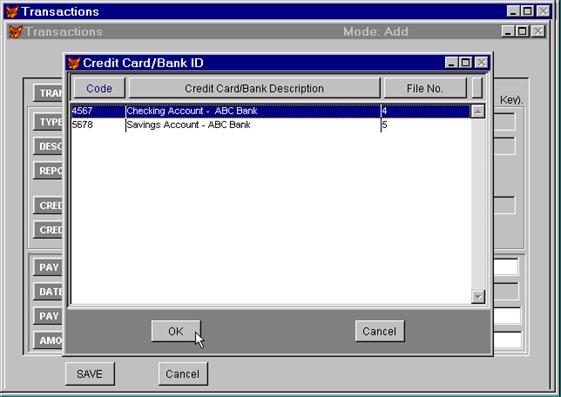Click the TRAN label button in Transactions form
Viewport: 561px width, 397px height.
coord(49,93)
